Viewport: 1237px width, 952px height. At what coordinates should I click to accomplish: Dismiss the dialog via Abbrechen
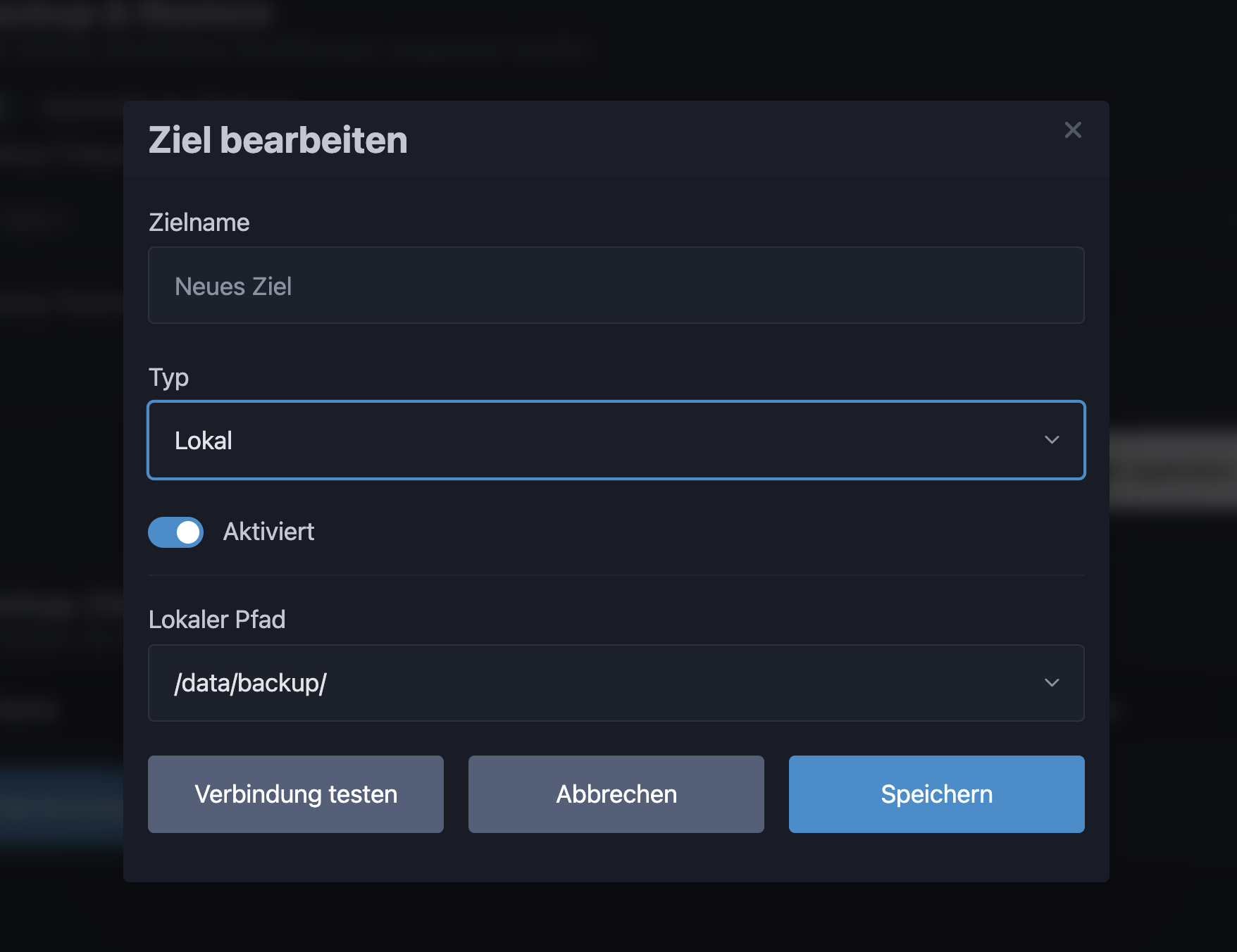coord(616,794)
